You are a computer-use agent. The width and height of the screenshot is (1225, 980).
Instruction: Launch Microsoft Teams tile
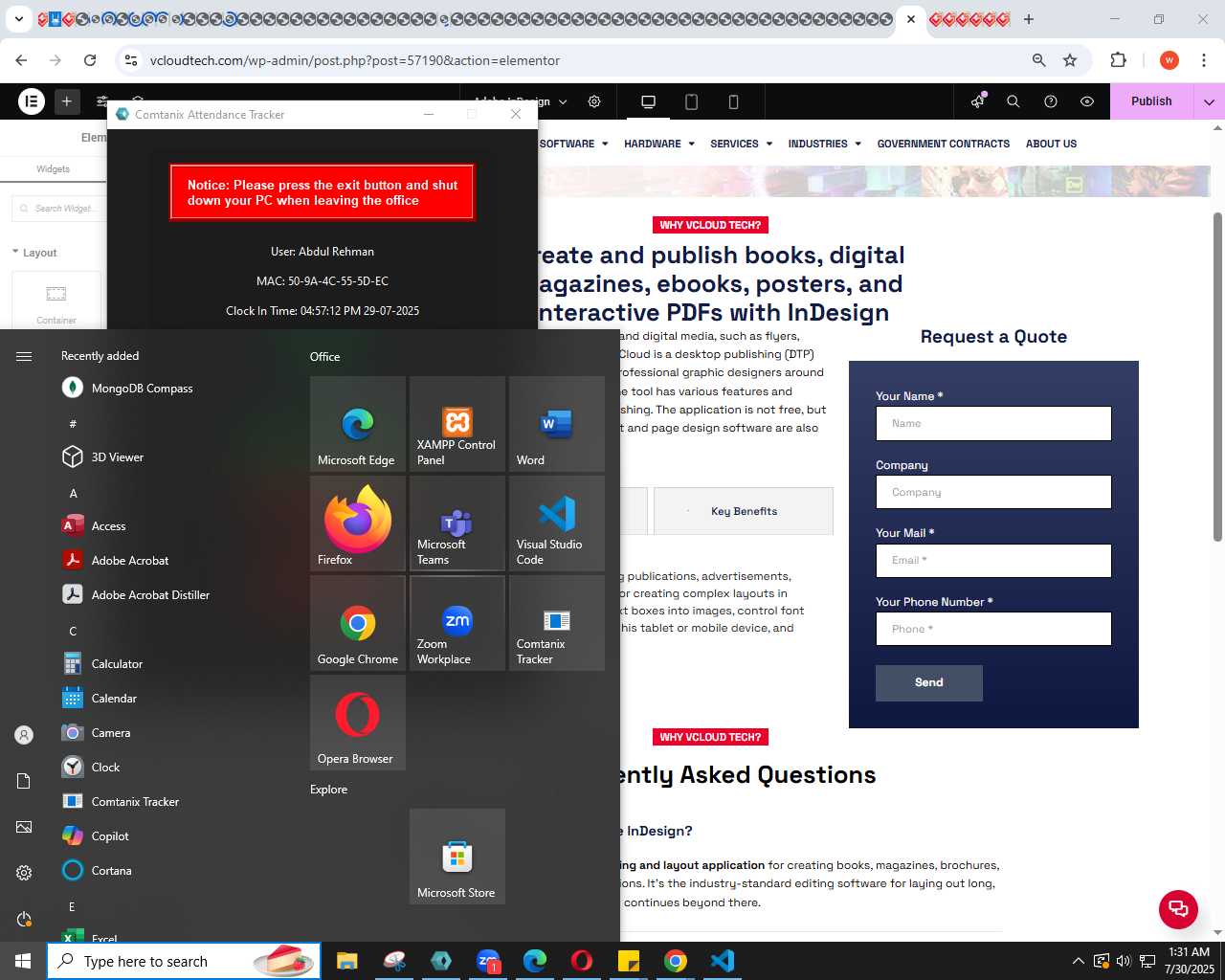point(457,523)
